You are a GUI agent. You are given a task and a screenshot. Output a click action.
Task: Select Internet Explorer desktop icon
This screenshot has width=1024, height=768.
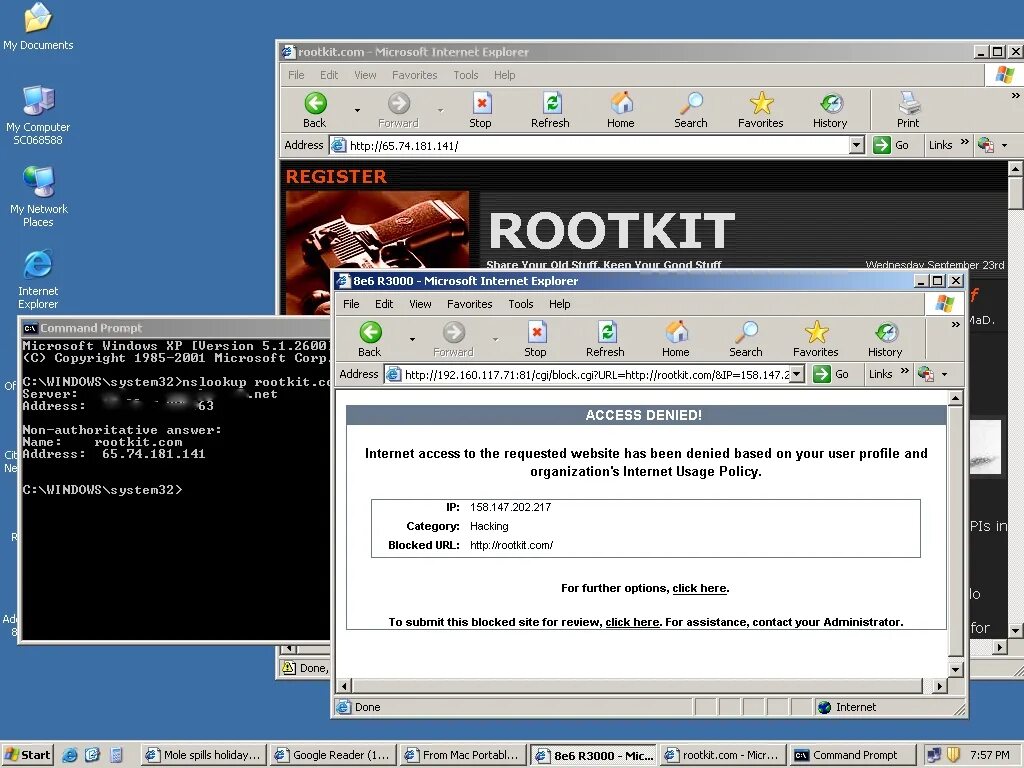pyautogui.click(x=38, y=279)
